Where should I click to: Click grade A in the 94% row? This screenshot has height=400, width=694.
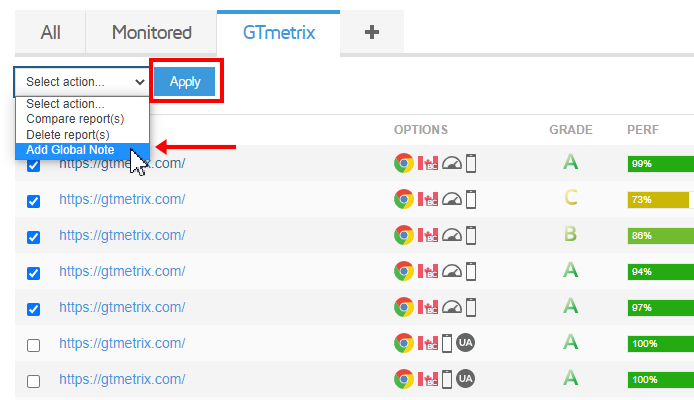(571, 269)
